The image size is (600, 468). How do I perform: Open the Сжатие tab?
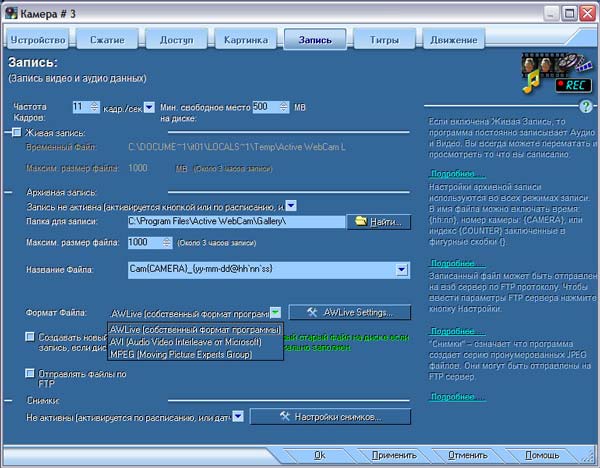point(107,39)
